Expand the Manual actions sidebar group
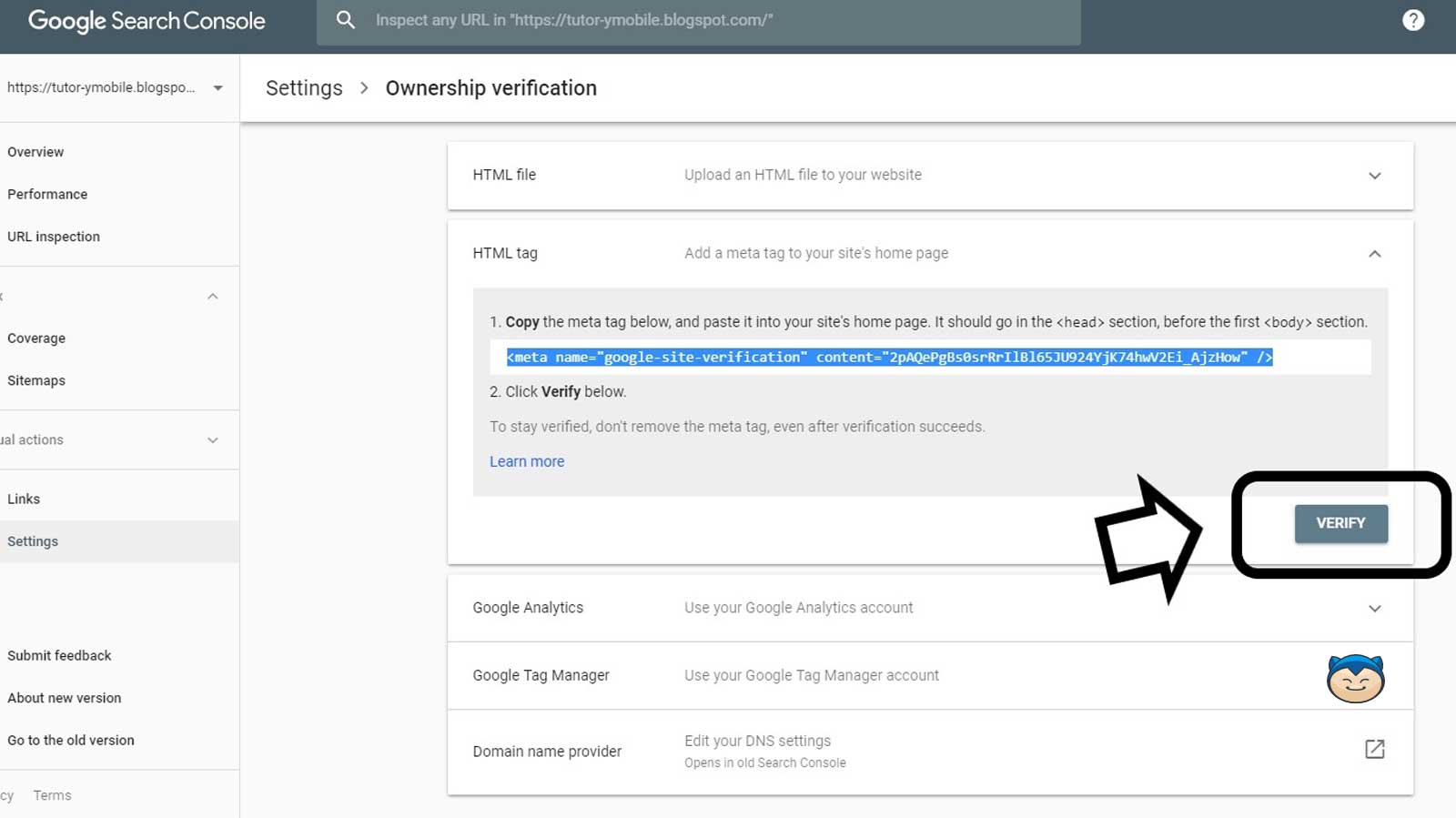Viewport: 1456px width, 818px height. click(212, 440)
